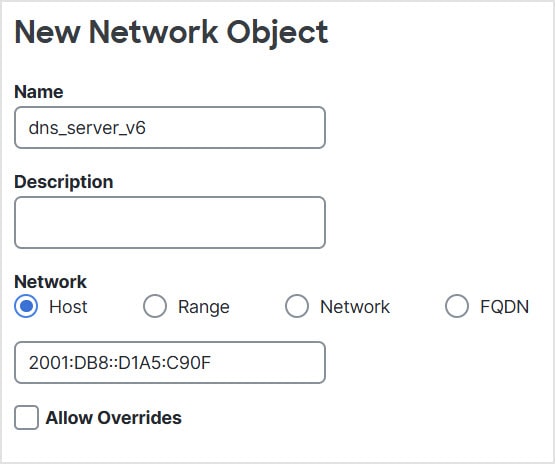555x464 pixels.
Task: Click the "Description" field label
Action: pos(64,182)
